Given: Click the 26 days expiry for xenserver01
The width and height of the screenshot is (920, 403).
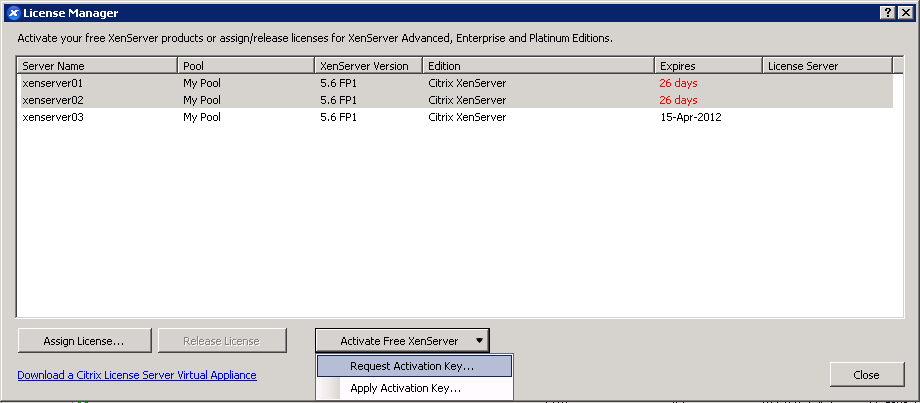Looking at the screenshot, I should pyautogui.click(x=678, y=83).
